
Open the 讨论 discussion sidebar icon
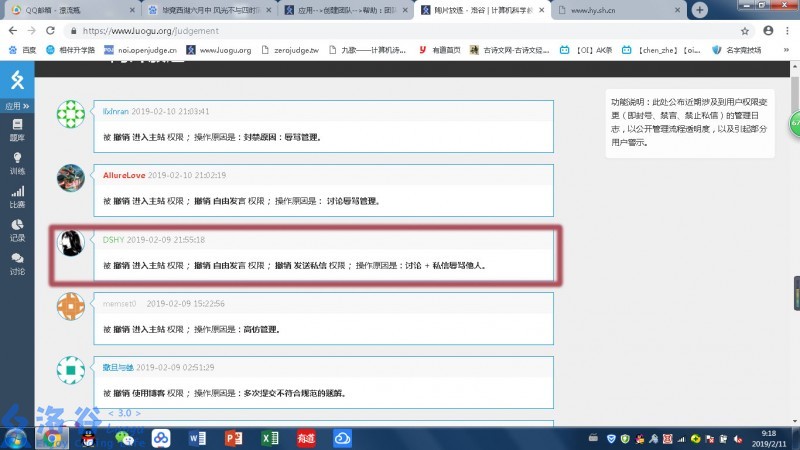[17, 263]
